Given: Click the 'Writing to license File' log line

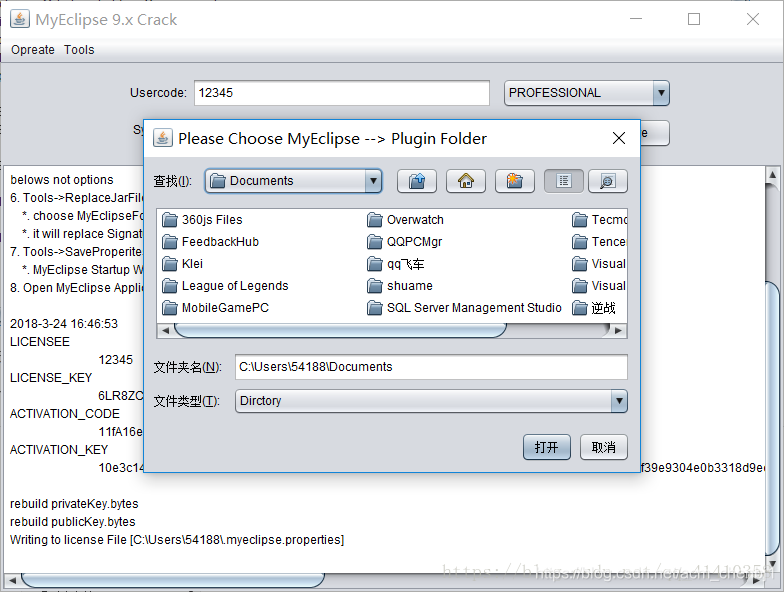Looking at the screenshot, I should click(x=177, y=540).
